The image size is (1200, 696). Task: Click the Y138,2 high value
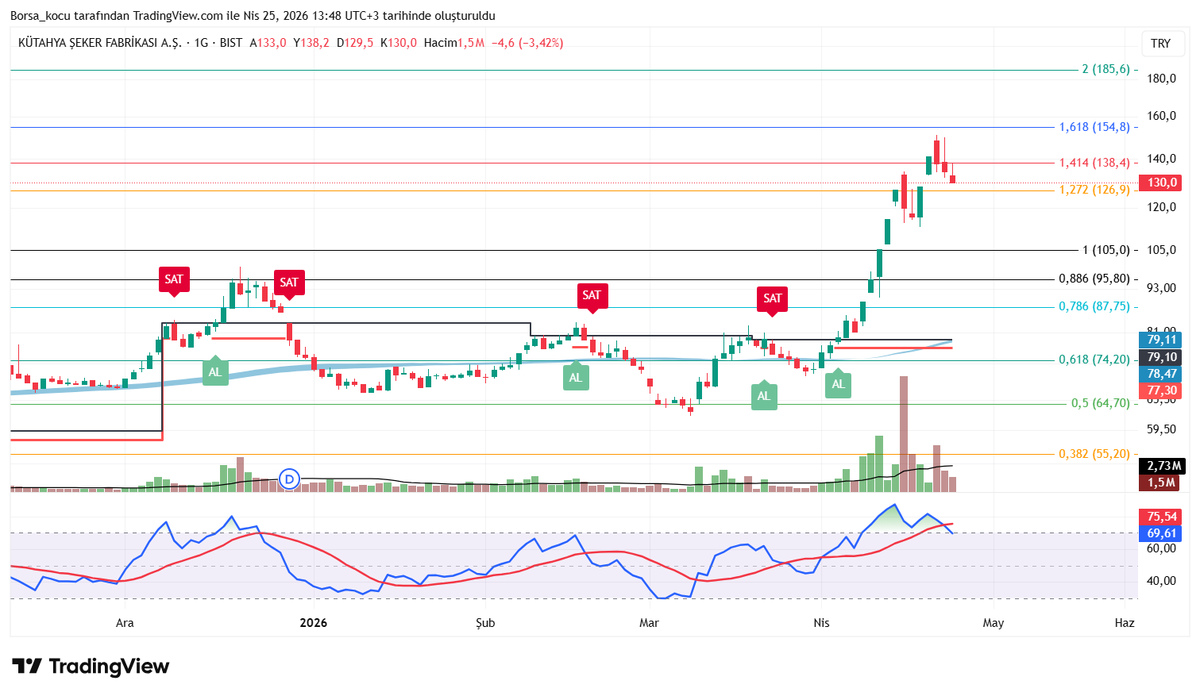click(312, 43)
